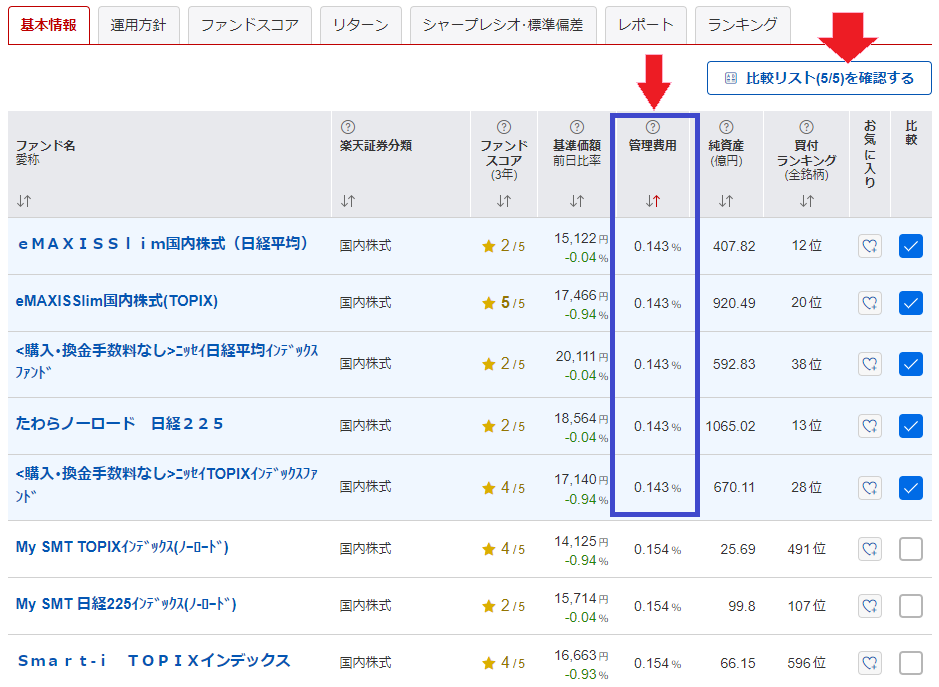
Task: Uncheck compare box for ニッセイTOPIXインデックスファンド
Action: pyautogui.click(x=910, y=488)
